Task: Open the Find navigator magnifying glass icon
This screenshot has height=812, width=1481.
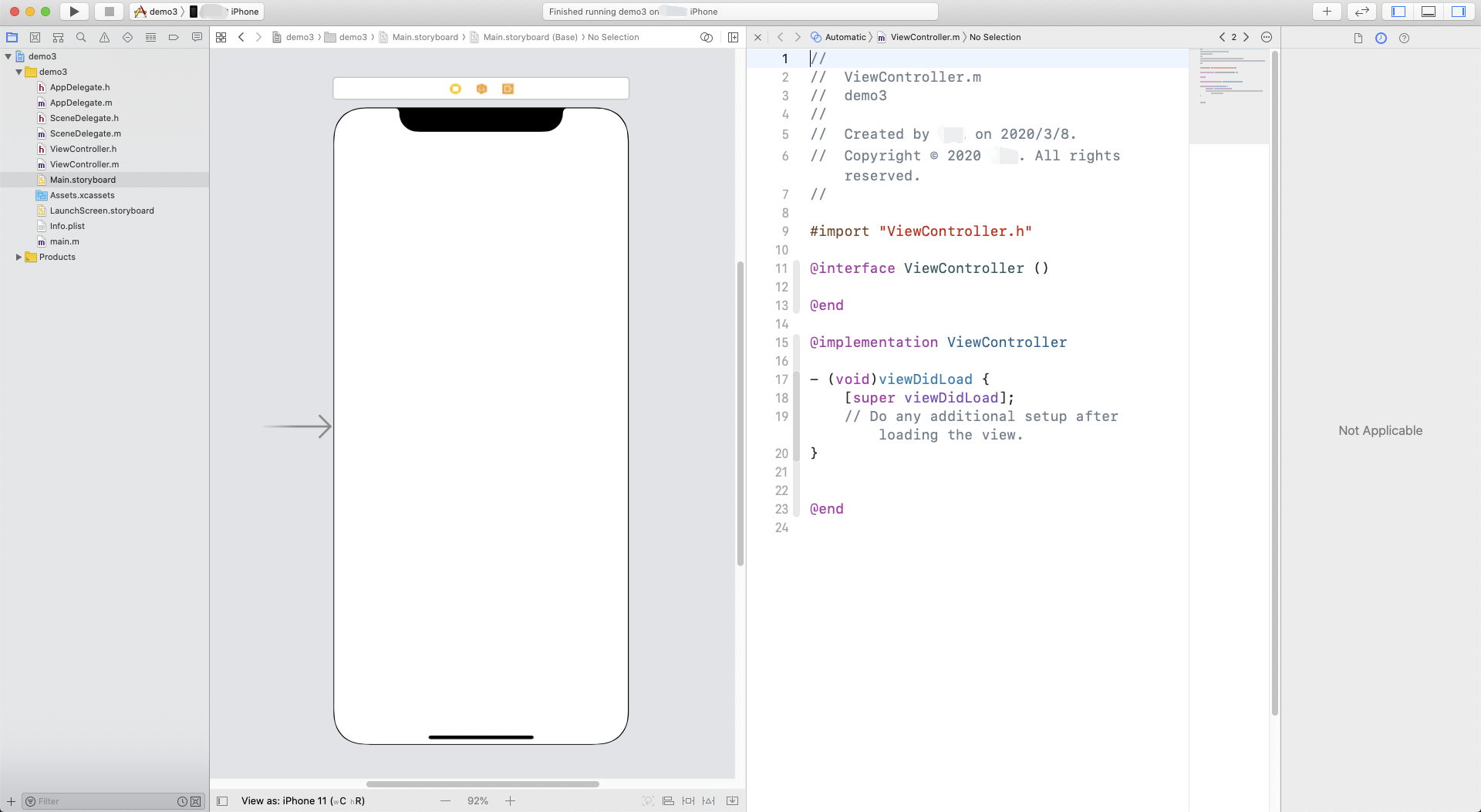Action: pyautogui.click(x=80, y=37)
